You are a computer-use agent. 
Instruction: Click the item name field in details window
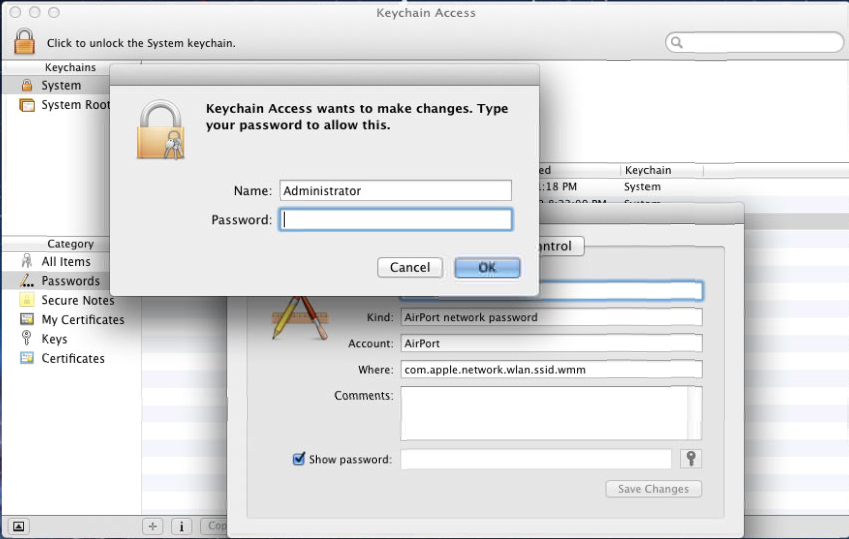(620, 291)
